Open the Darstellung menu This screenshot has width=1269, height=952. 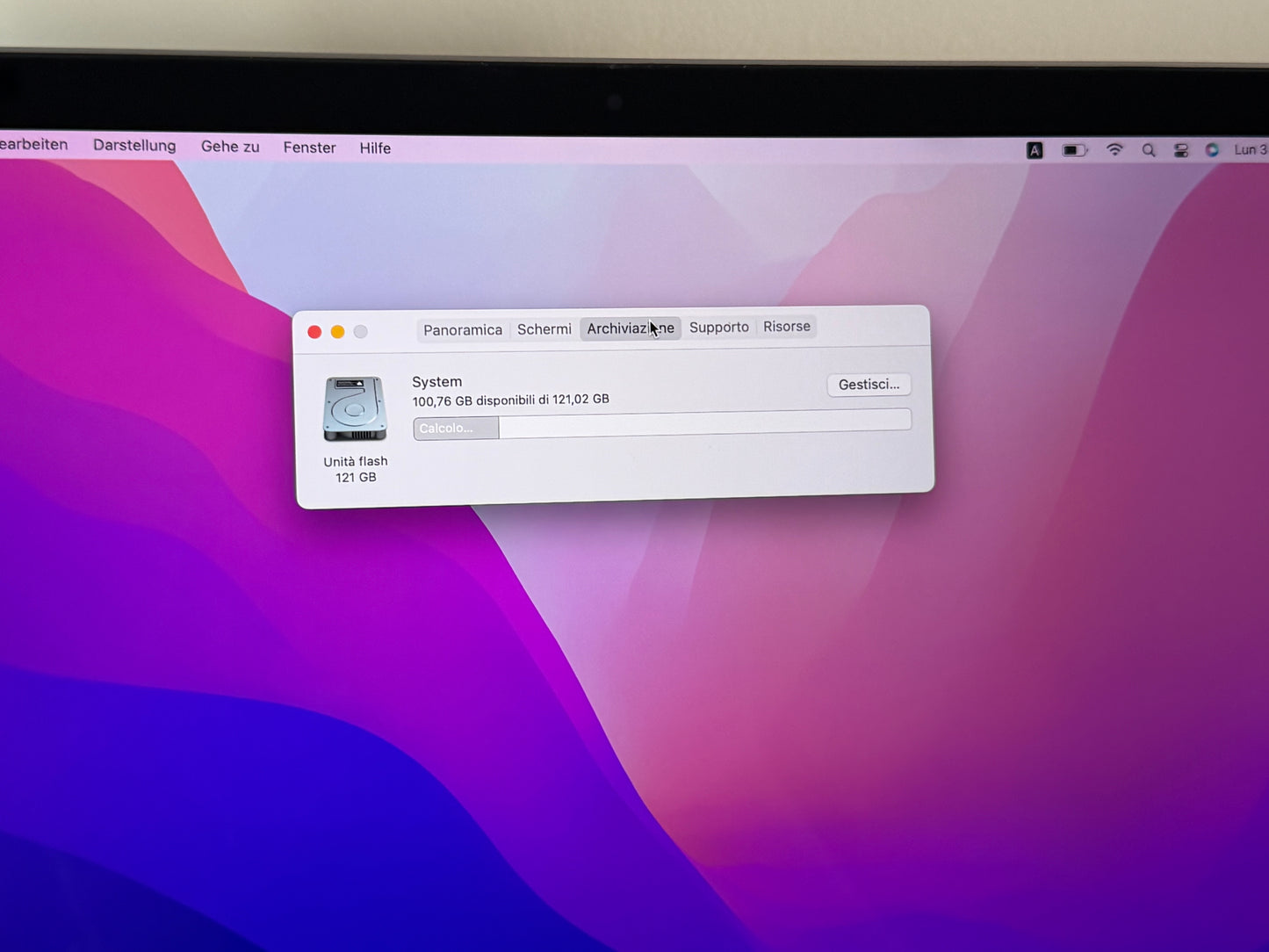click(x=134, y=146)
